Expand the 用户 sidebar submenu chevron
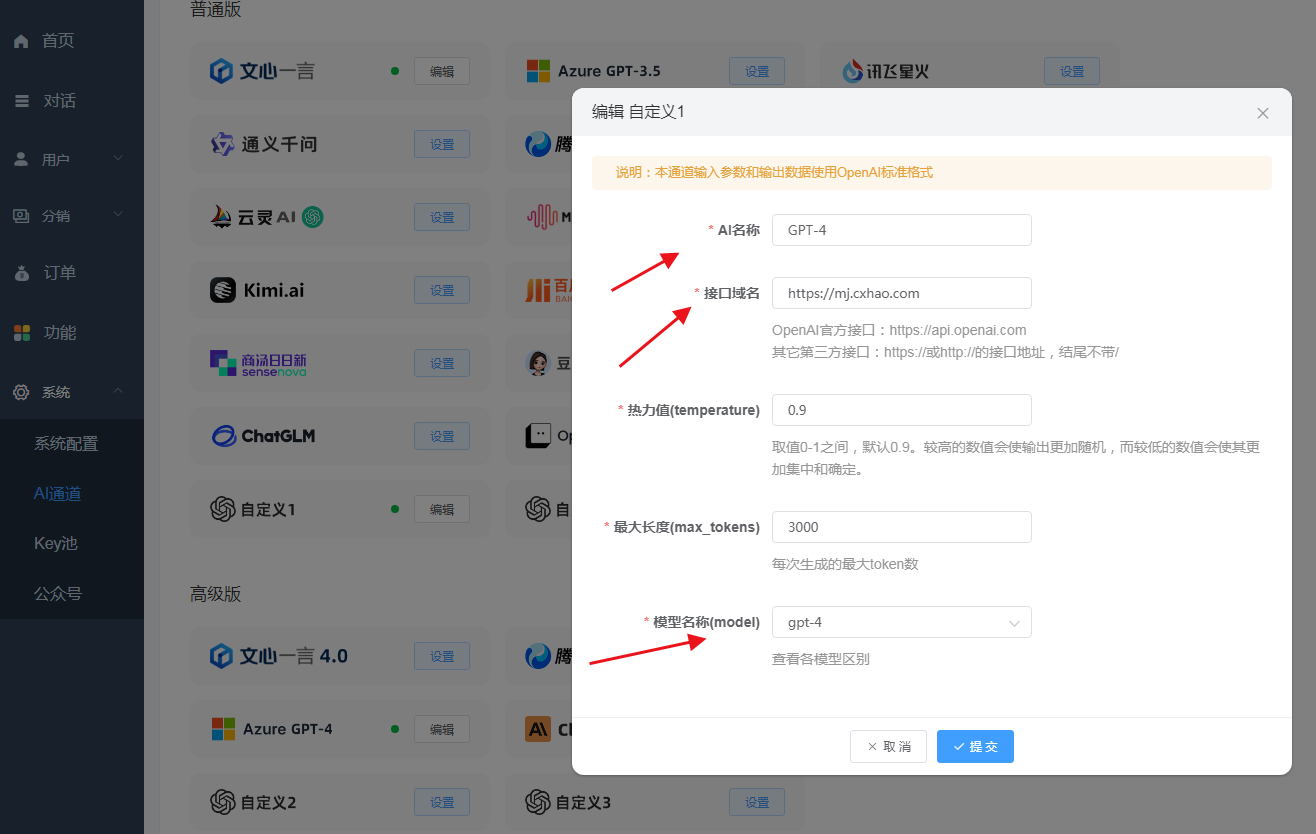The height and width of the screenshot is (834, 1316). (x=118, y=158)
